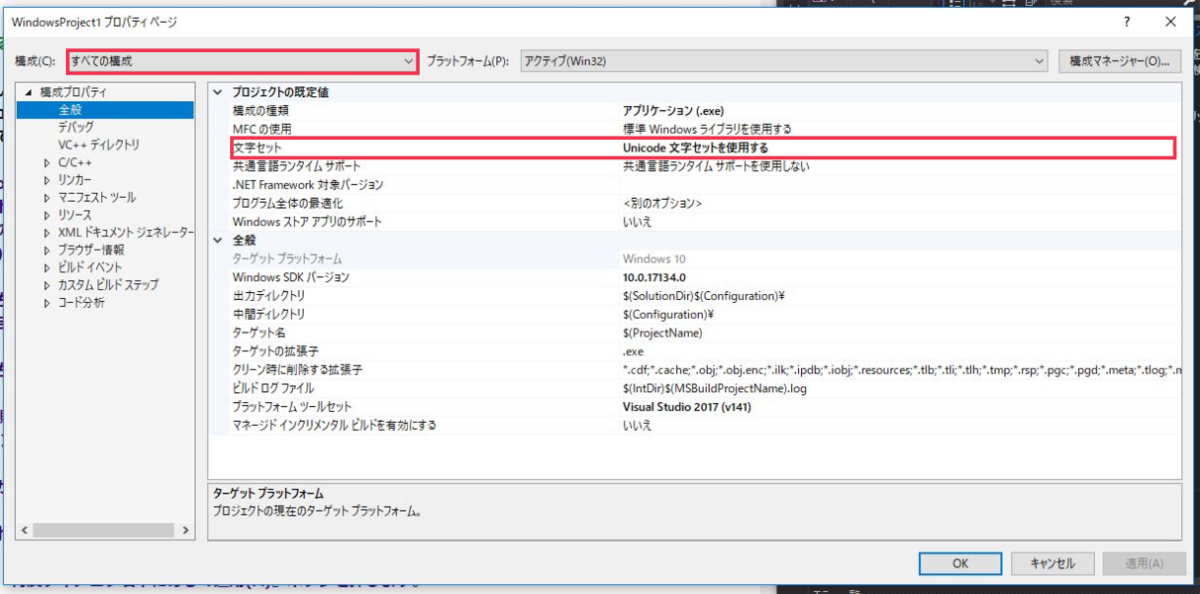Image resolution: width=1200 pixels, height=594 pixels.
Task: Click the Unicode 文字セットを使用する value
Action: tap(696, 148)
